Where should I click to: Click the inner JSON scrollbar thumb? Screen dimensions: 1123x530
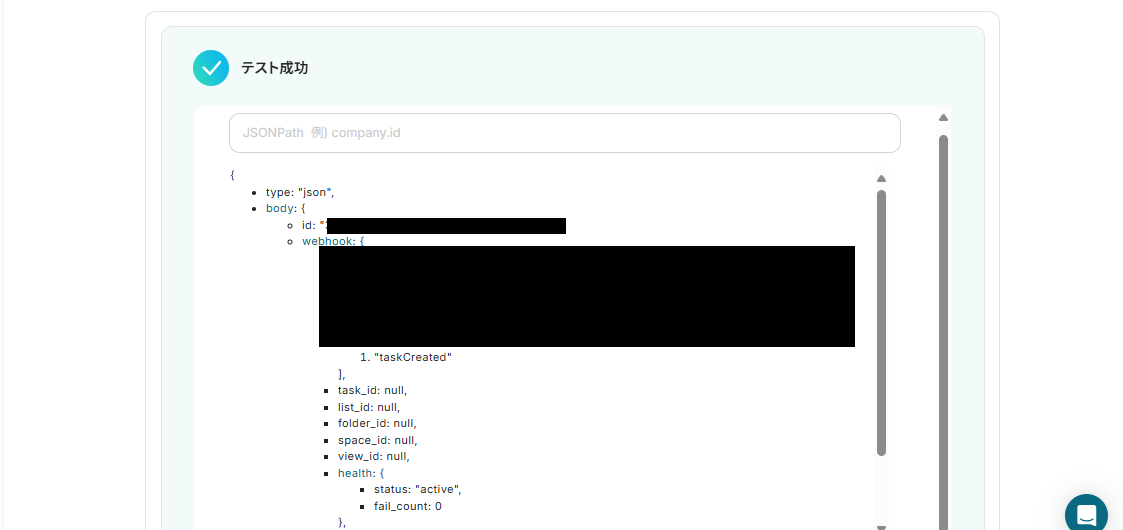pos(882,322)
